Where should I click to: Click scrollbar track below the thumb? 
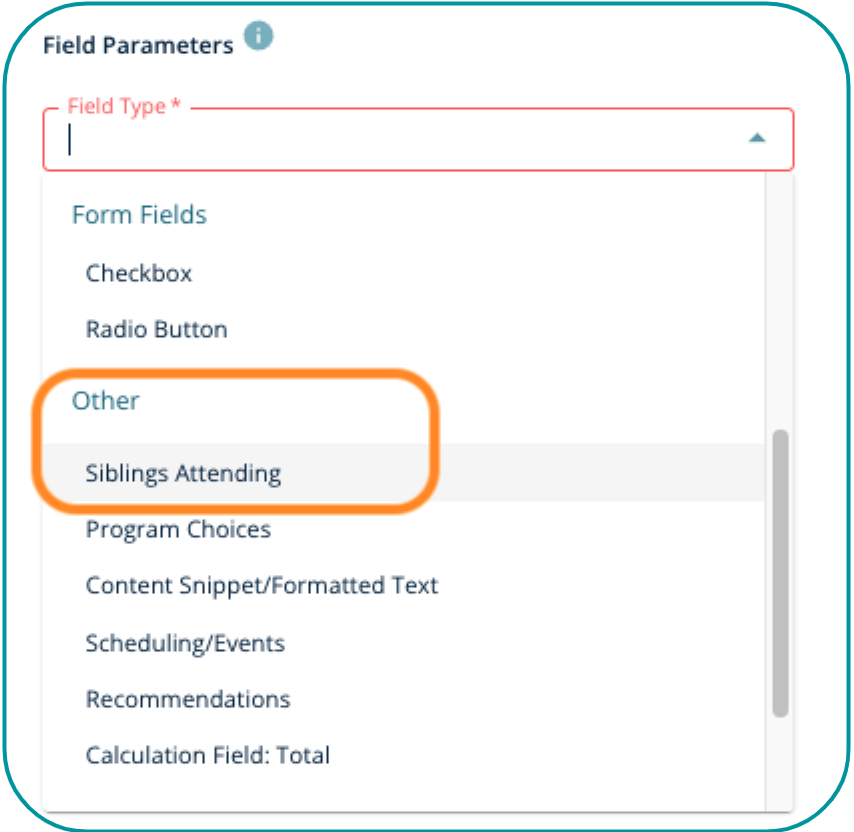tap(780, 760)
